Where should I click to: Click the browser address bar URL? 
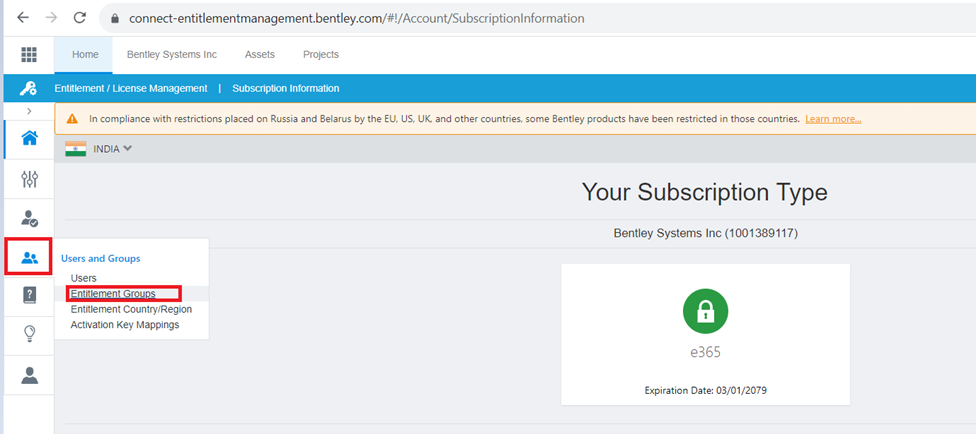(357, 18)
